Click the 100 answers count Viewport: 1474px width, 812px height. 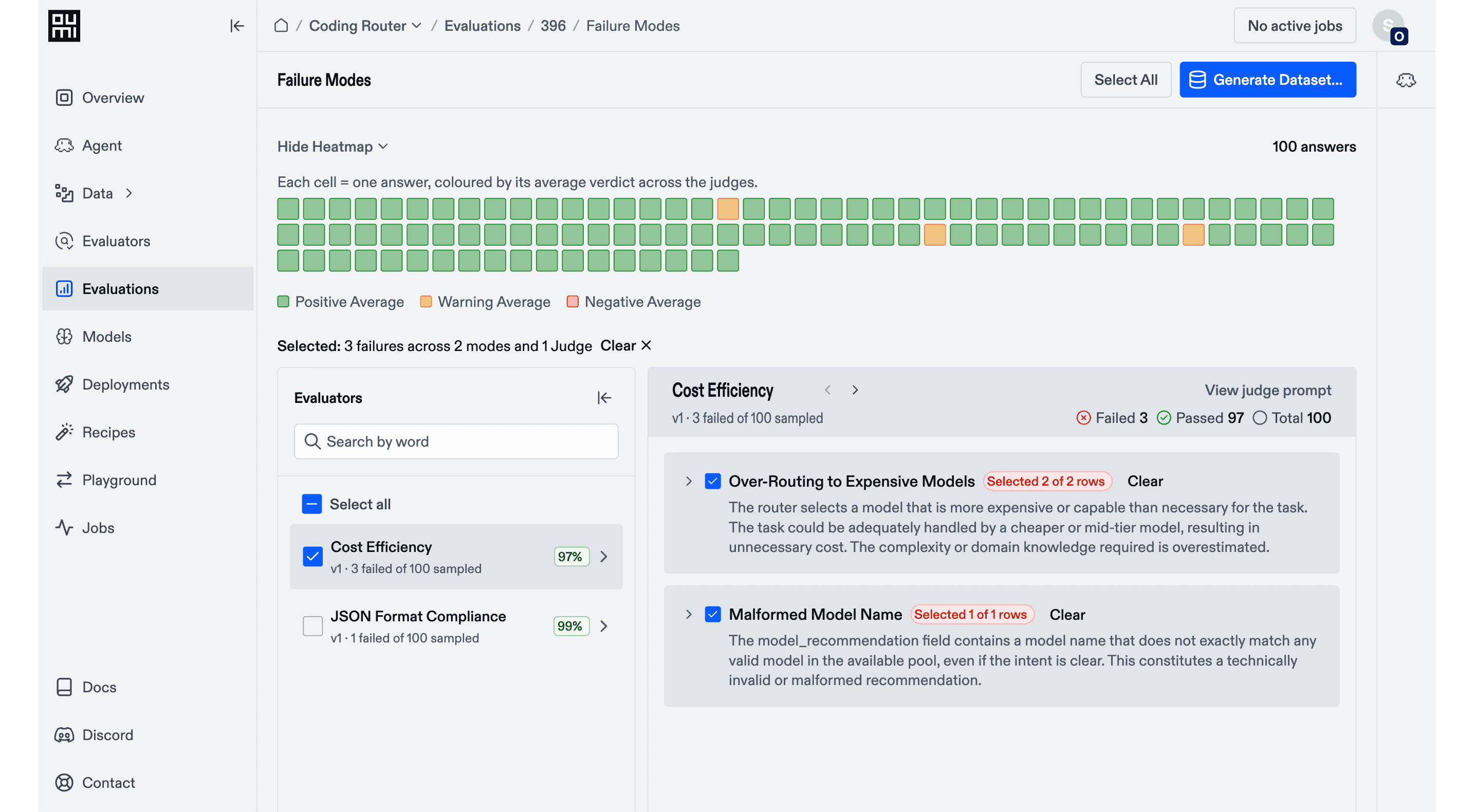point(1314,146)
